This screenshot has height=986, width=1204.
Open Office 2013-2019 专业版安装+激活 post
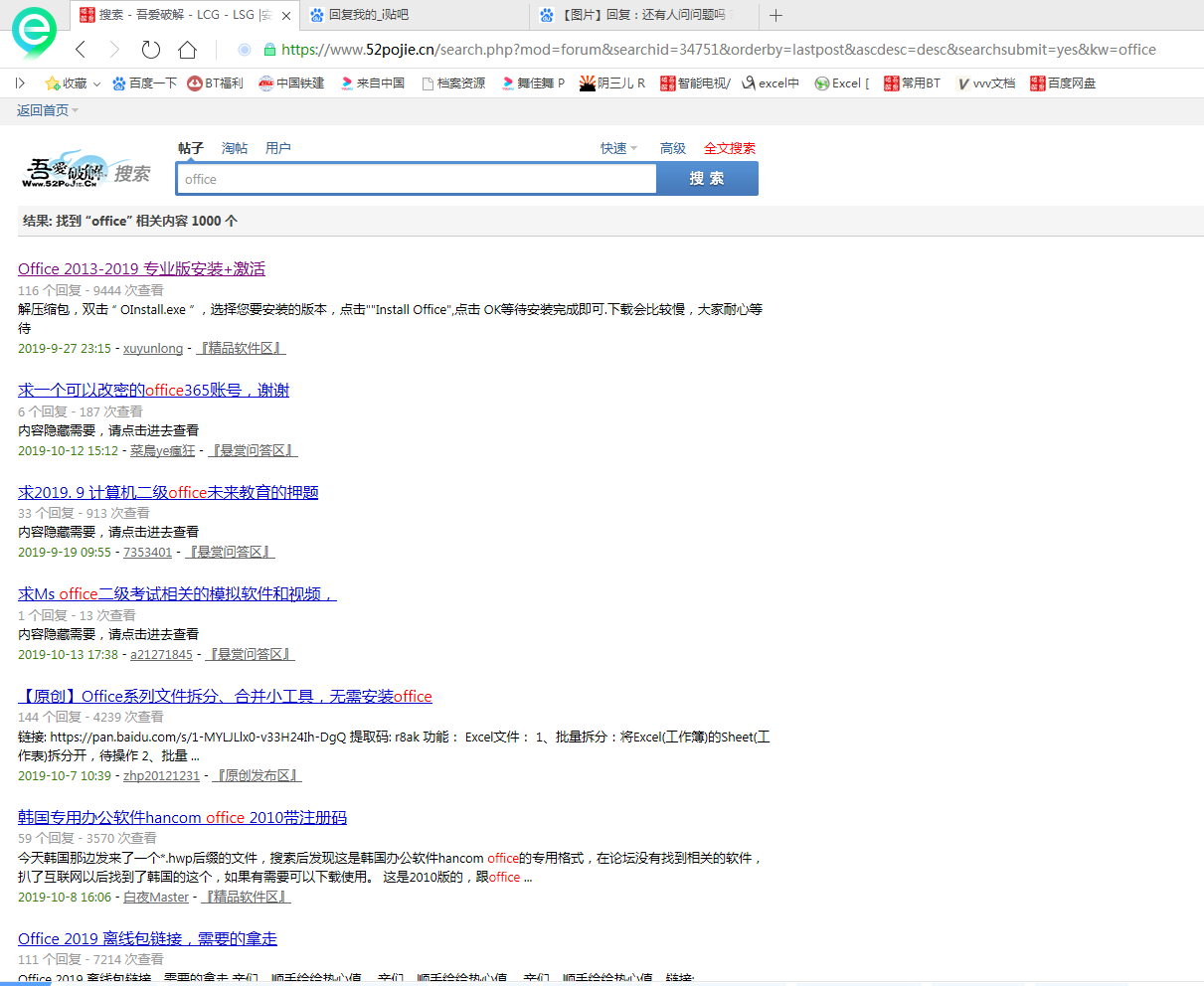(141, 268)
